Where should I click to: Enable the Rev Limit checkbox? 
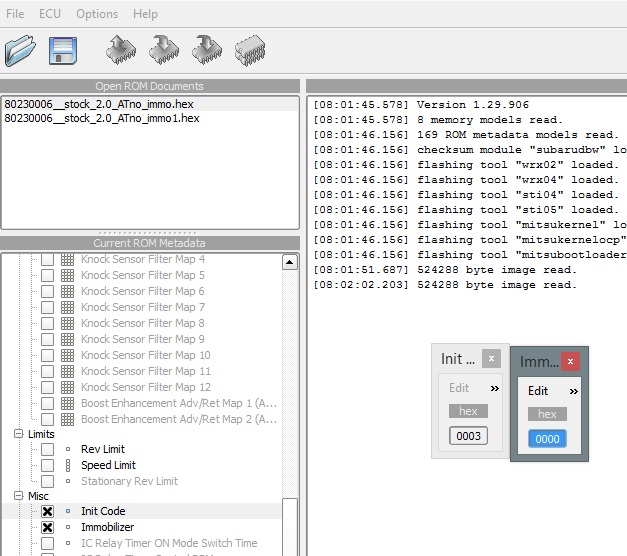tap(47, 449)
